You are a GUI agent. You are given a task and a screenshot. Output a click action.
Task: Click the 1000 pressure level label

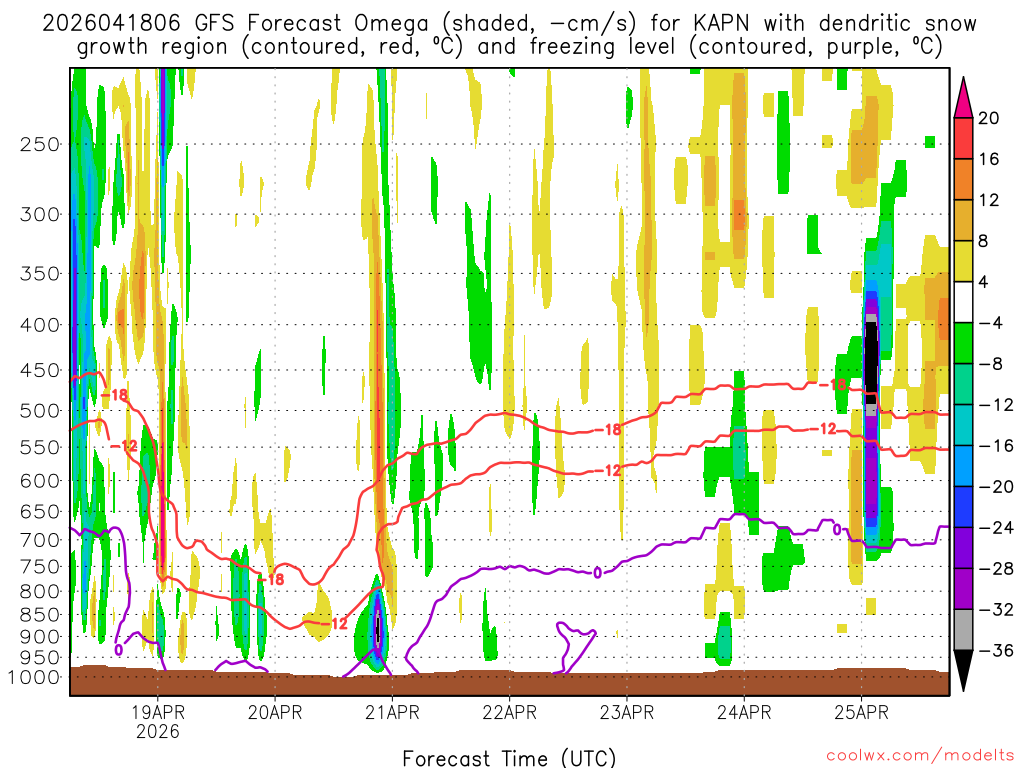click(33, 677)
